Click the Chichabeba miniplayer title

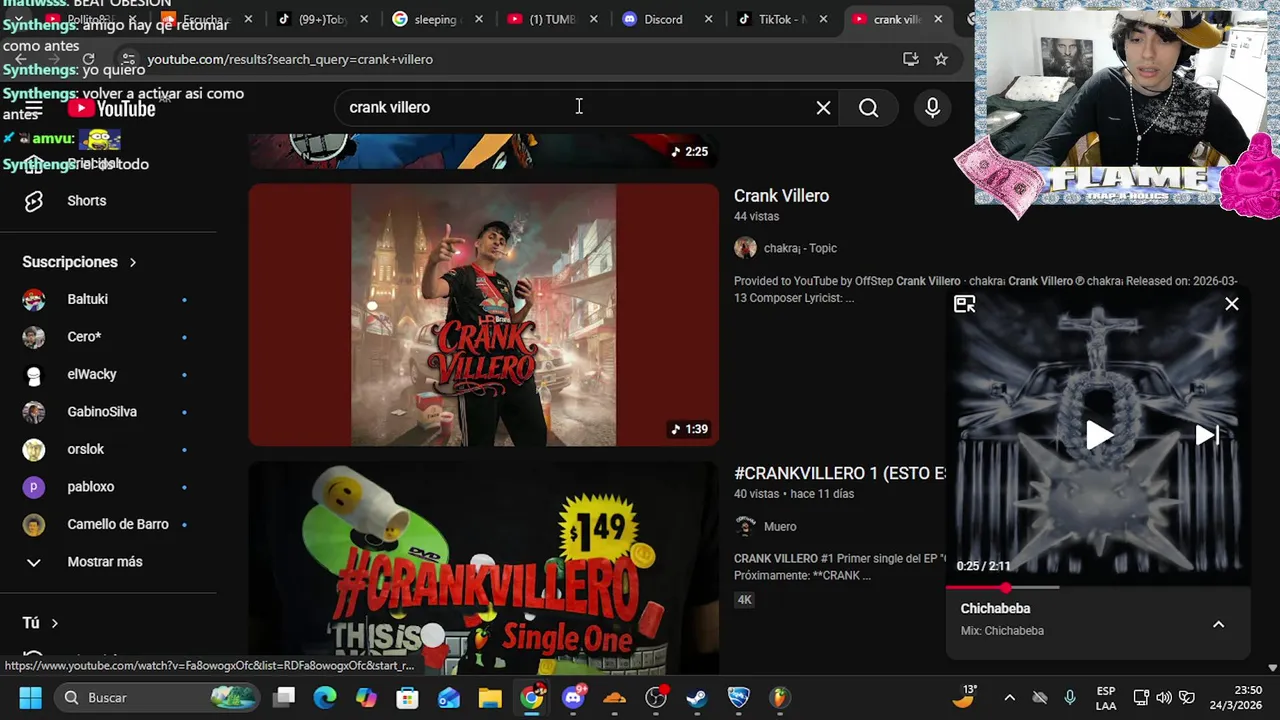(995, 608)
